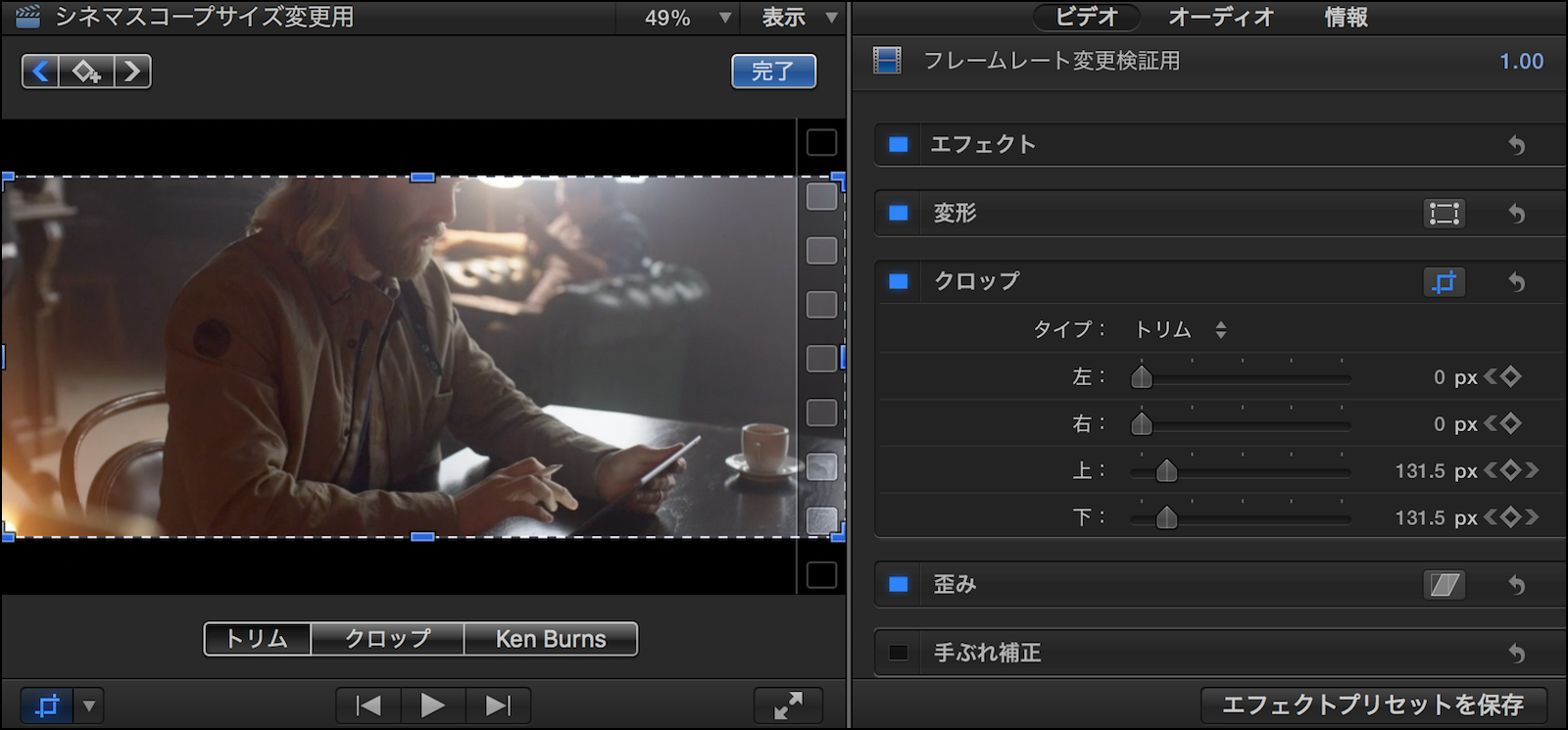Screen dimensions: 1568x730
Task: Click the 上 crop slider handle
Action: click(x=1166, y=471)
